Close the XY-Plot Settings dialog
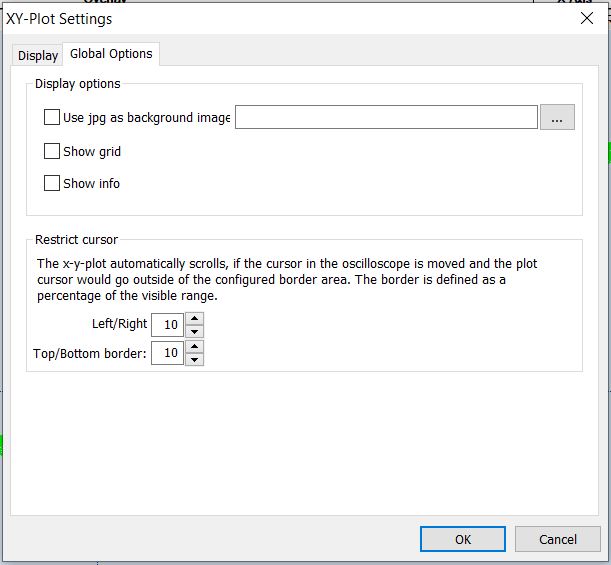The width and height of the screenshot is (611, 565). coord(586,18)
